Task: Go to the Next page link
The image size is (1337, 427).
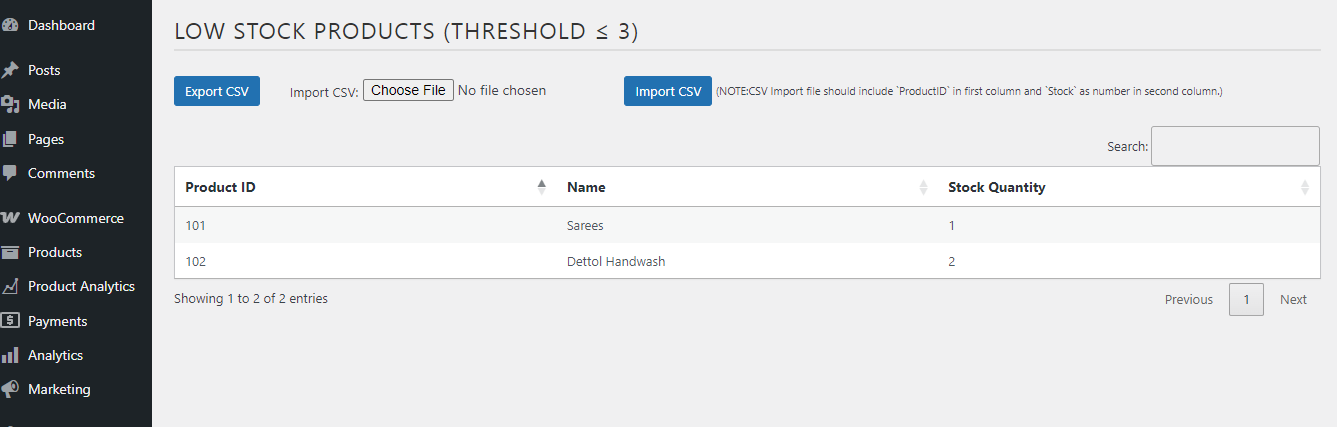Action: (1293, 299)
